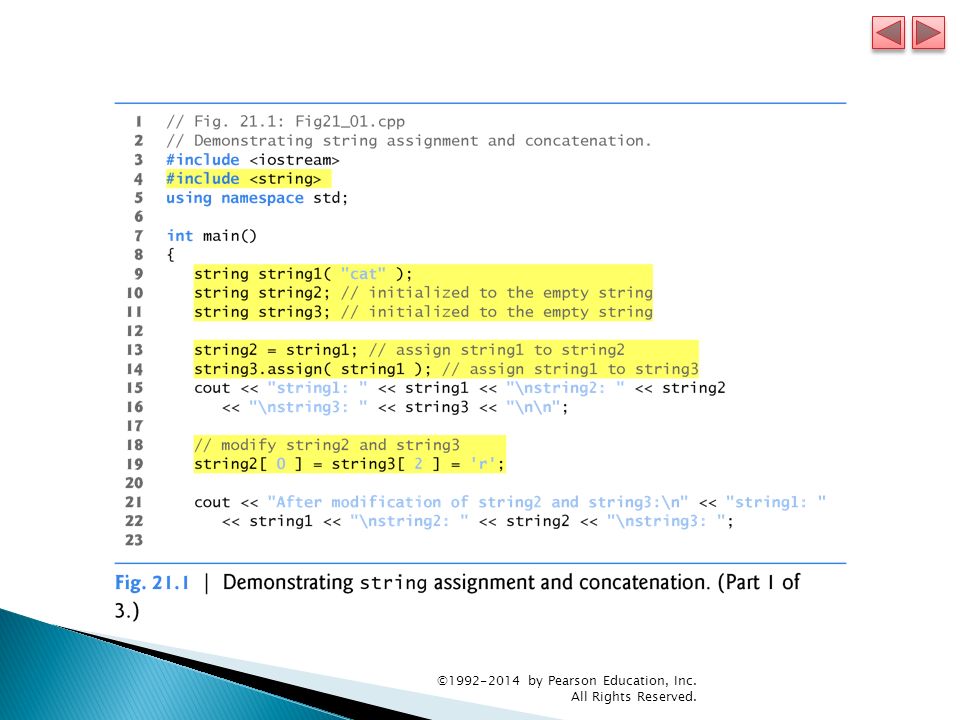
Task: Click line number 23
Action: click(x=134, y=540)
